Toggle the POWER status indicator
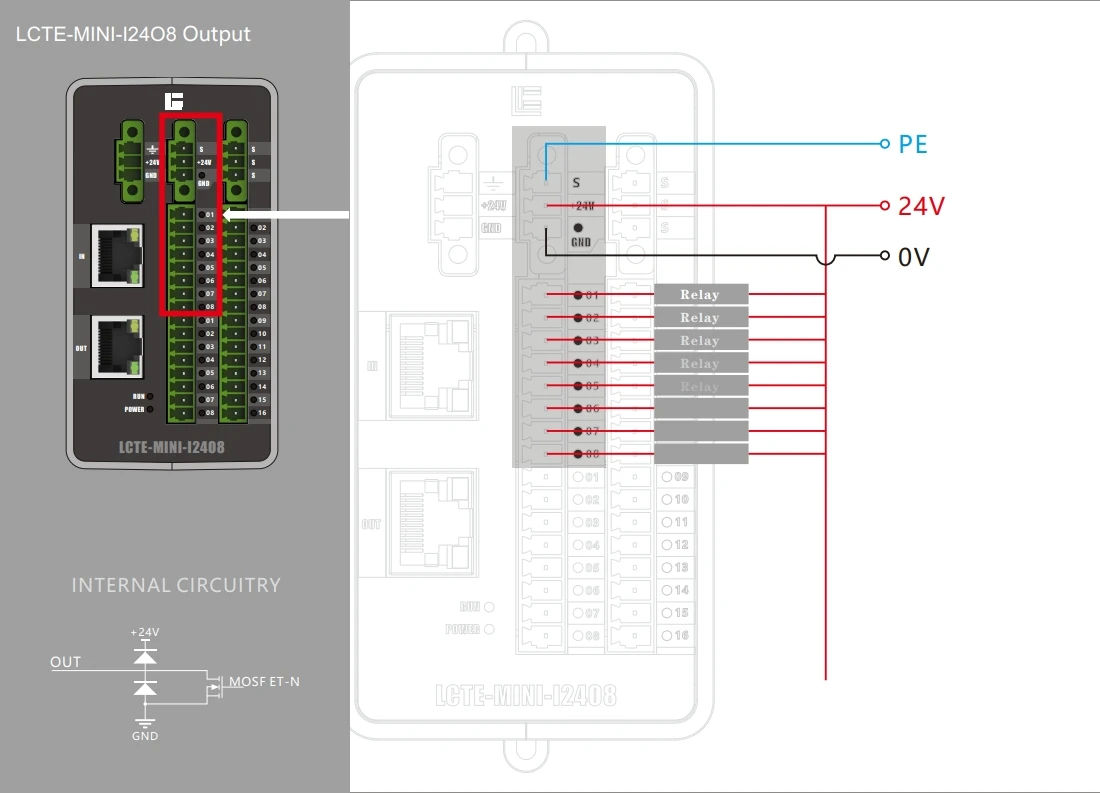The image size is (1100, 793). (x=151, y=408)
